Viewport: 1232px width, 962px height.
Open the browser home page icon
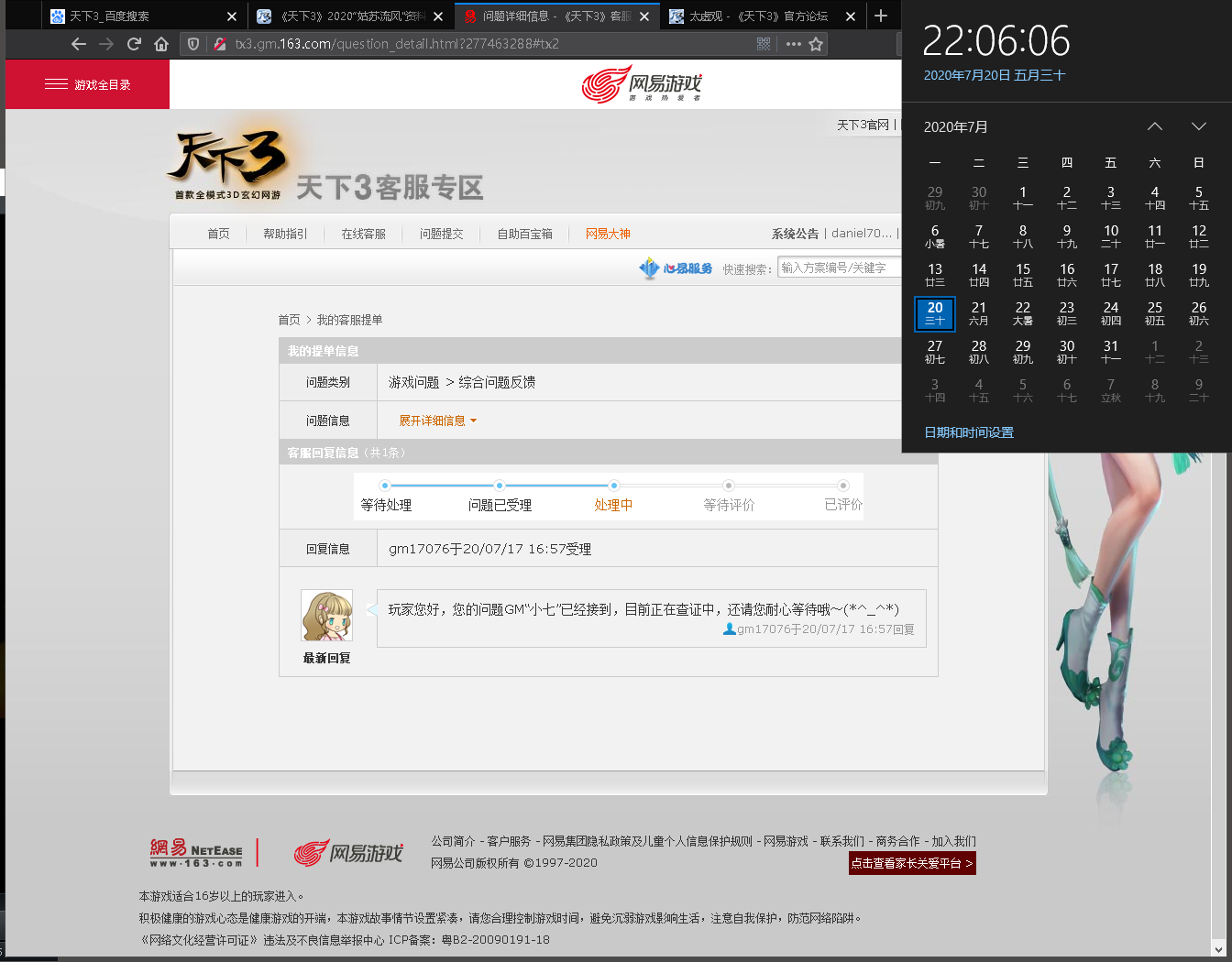[161, 44]
